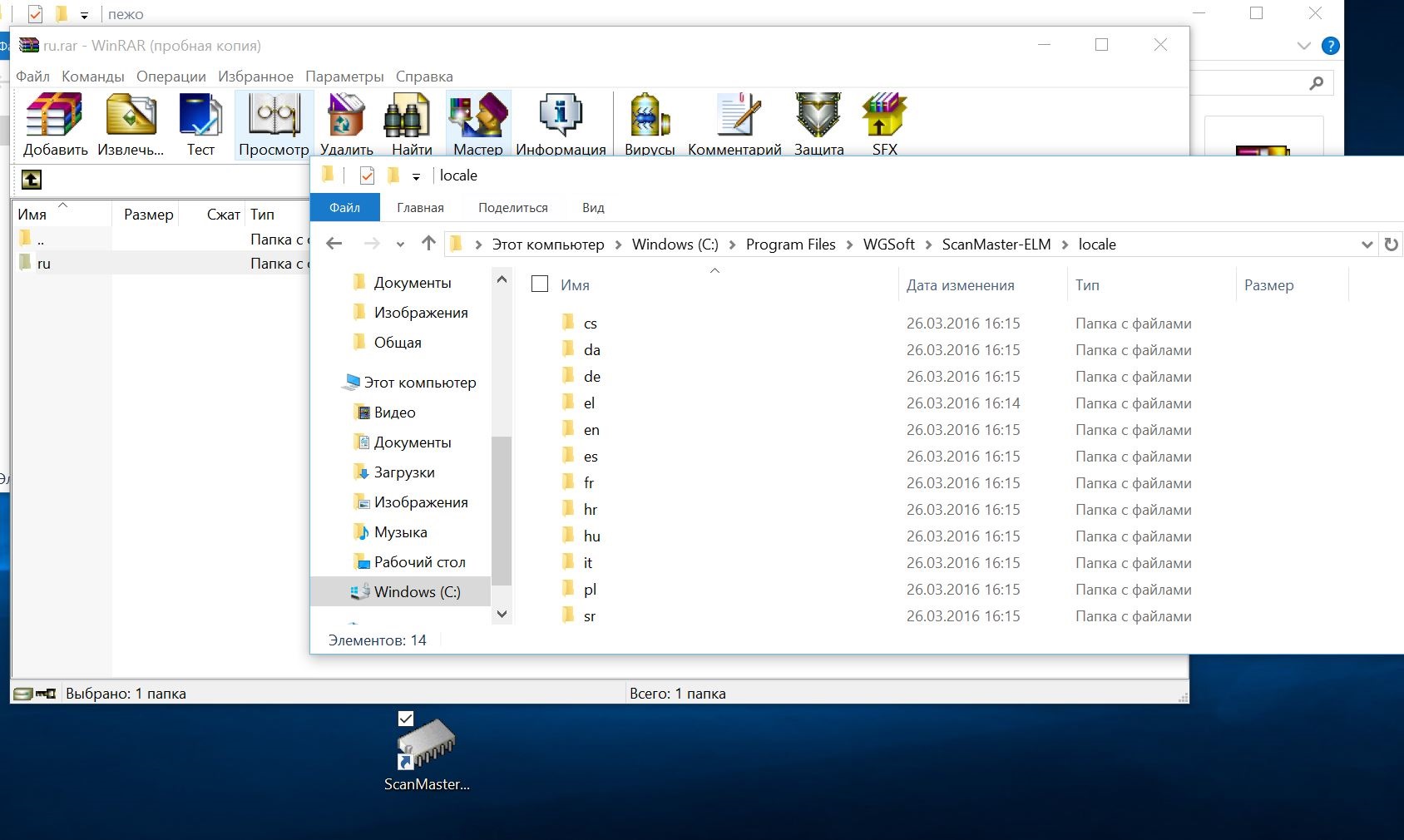This screenshot has width=1404, height=840.
Task: Expand the ribbon in the пежо window
Action: [1303, 47]
